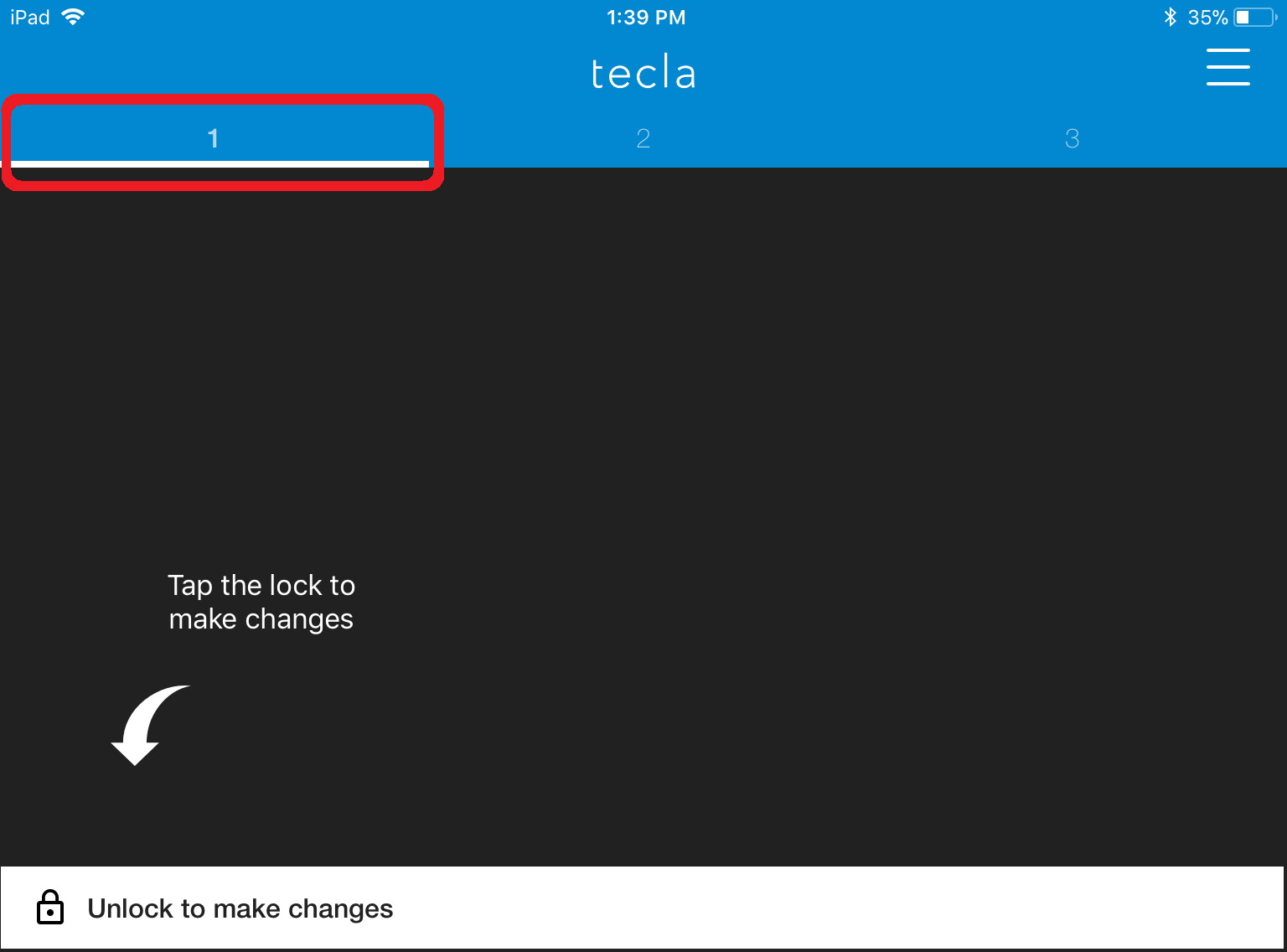Click the 35% battery percentage text

pos(1207,17)
